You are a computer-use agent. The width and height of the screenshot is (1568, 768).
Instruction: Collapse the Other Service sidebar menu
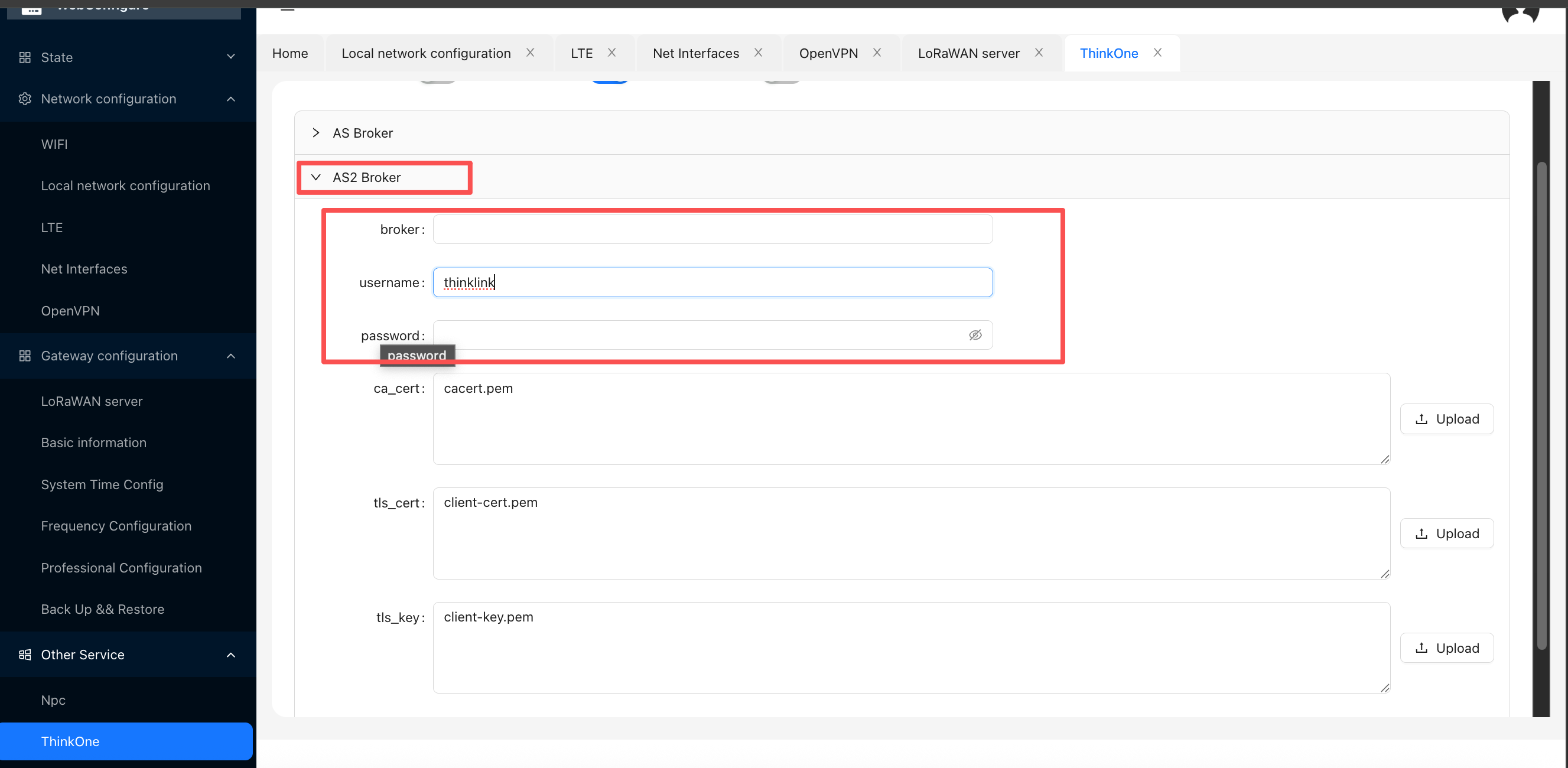tap(230, 654)
